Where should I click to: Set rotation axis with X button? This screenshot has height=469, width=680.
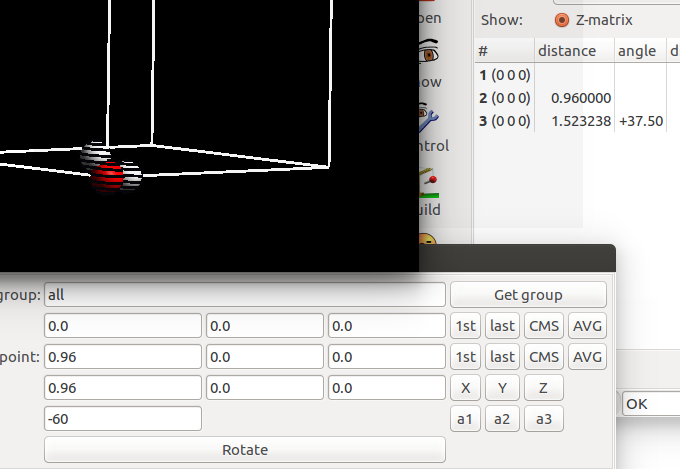(x=465, y=388)
